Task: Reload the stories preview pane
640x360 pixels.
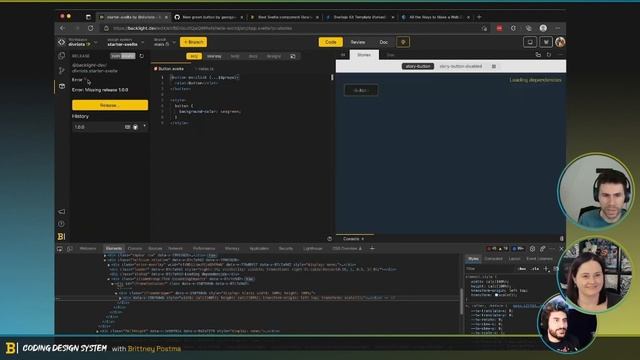Action: [549, 55]
